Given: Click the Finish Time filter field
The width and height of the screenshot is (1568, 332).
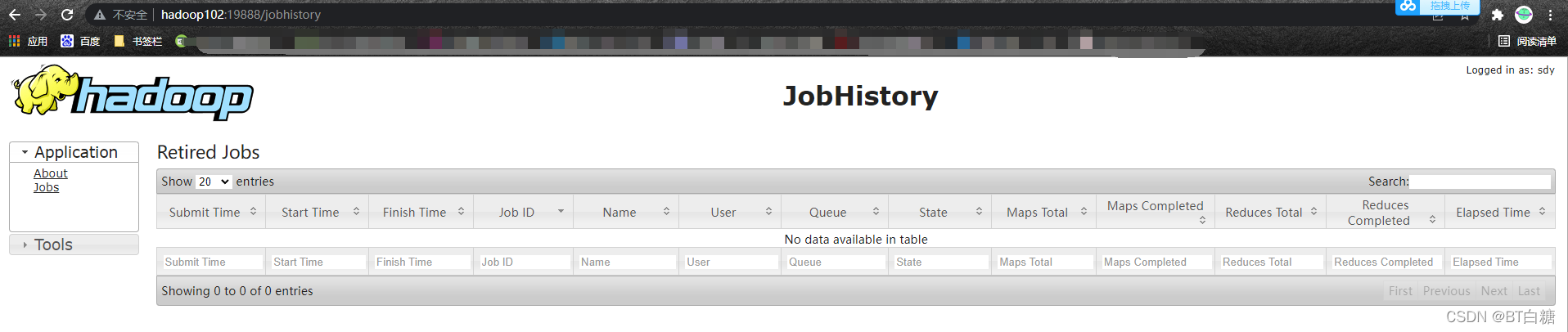Looking at the screenshot, I should click(421, 262).
